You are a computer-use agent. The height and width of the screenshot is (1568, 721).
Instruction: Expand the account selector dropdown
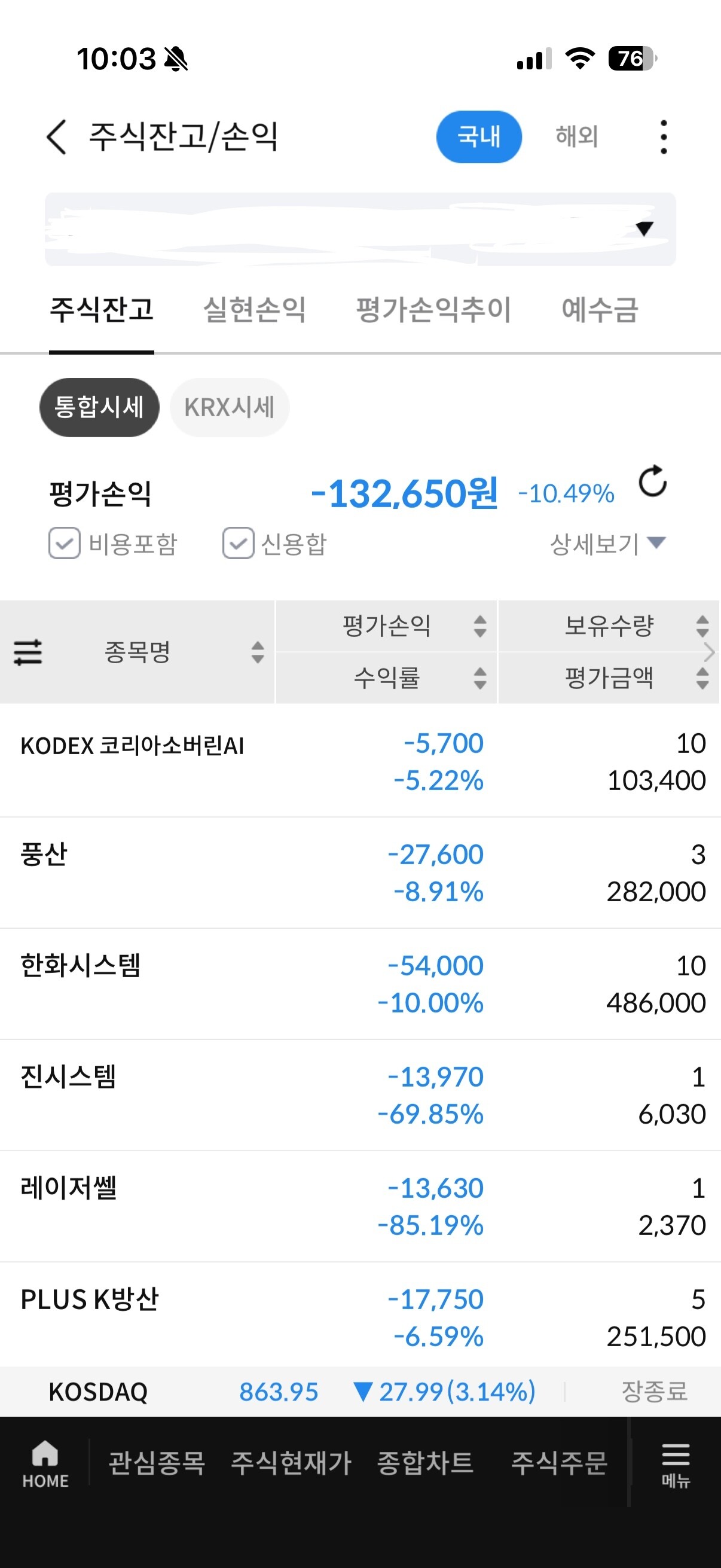point(644,229)
